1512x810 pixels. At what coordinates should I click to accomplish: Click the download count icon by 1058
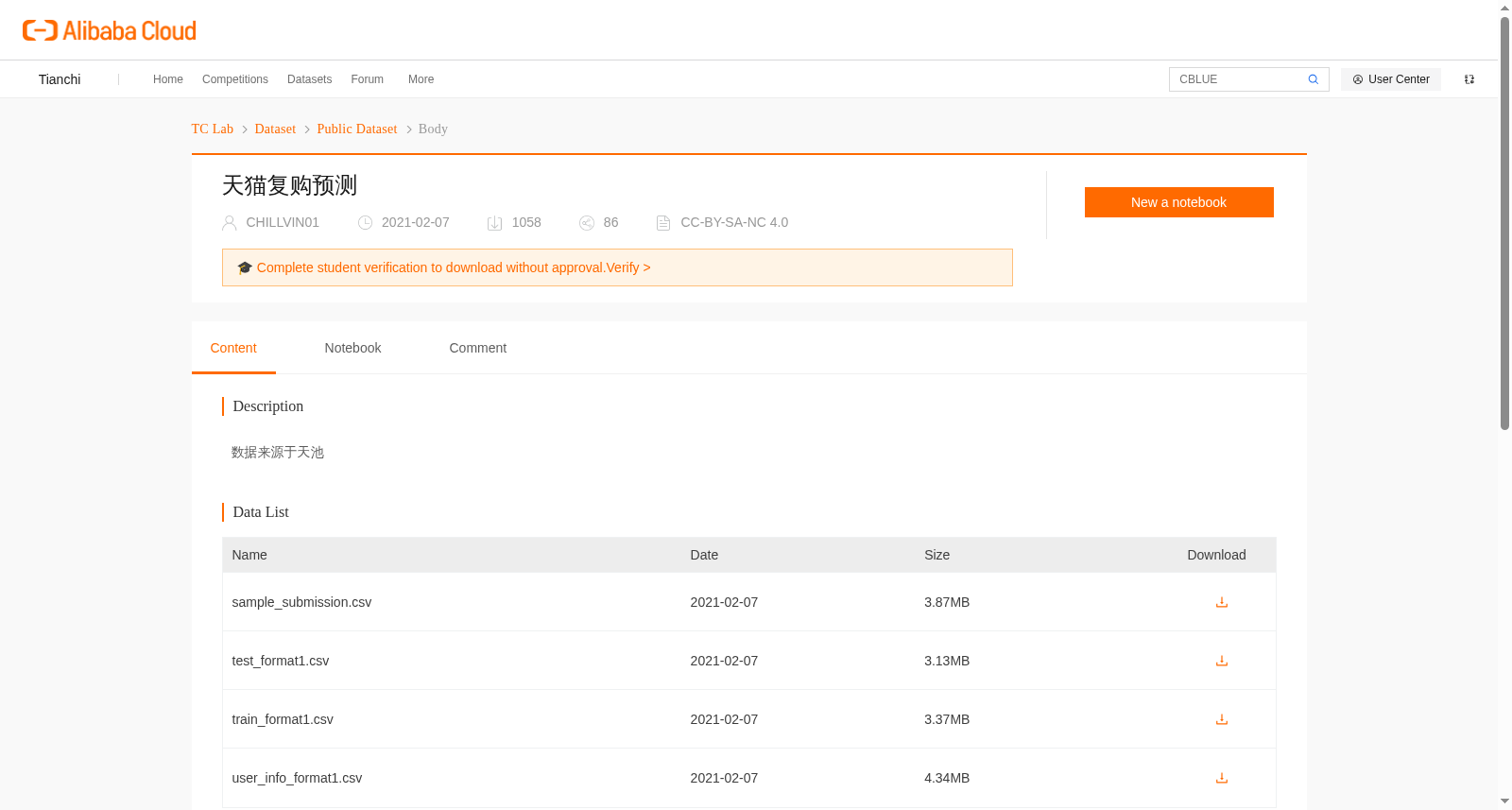pyautogui.click(x=495, y=223)
